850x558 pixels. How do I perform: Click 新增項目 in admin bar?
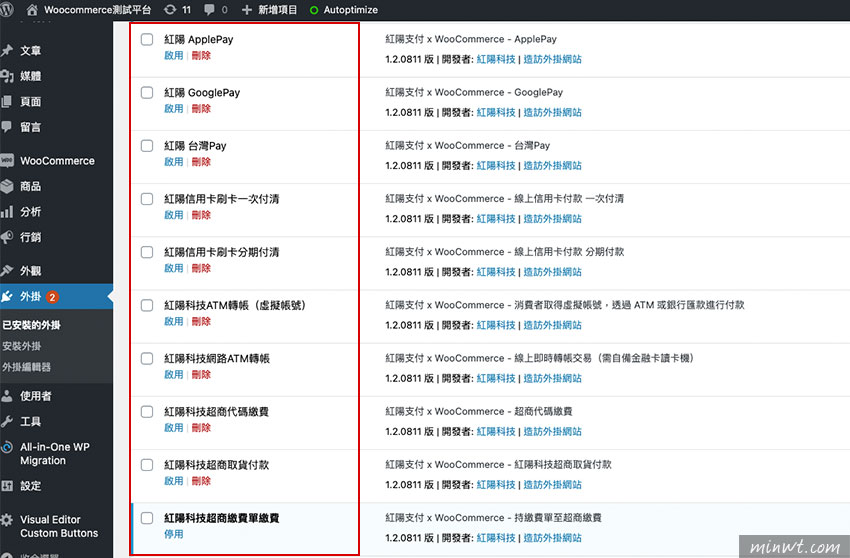click(x=277, y=10)
